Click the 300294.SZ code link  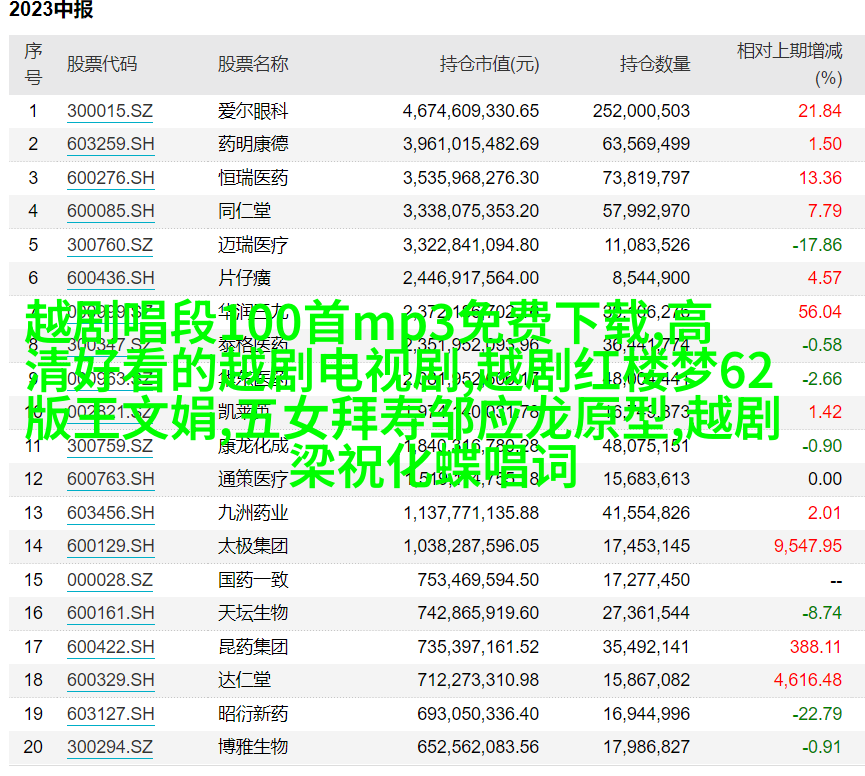[110, 747]
